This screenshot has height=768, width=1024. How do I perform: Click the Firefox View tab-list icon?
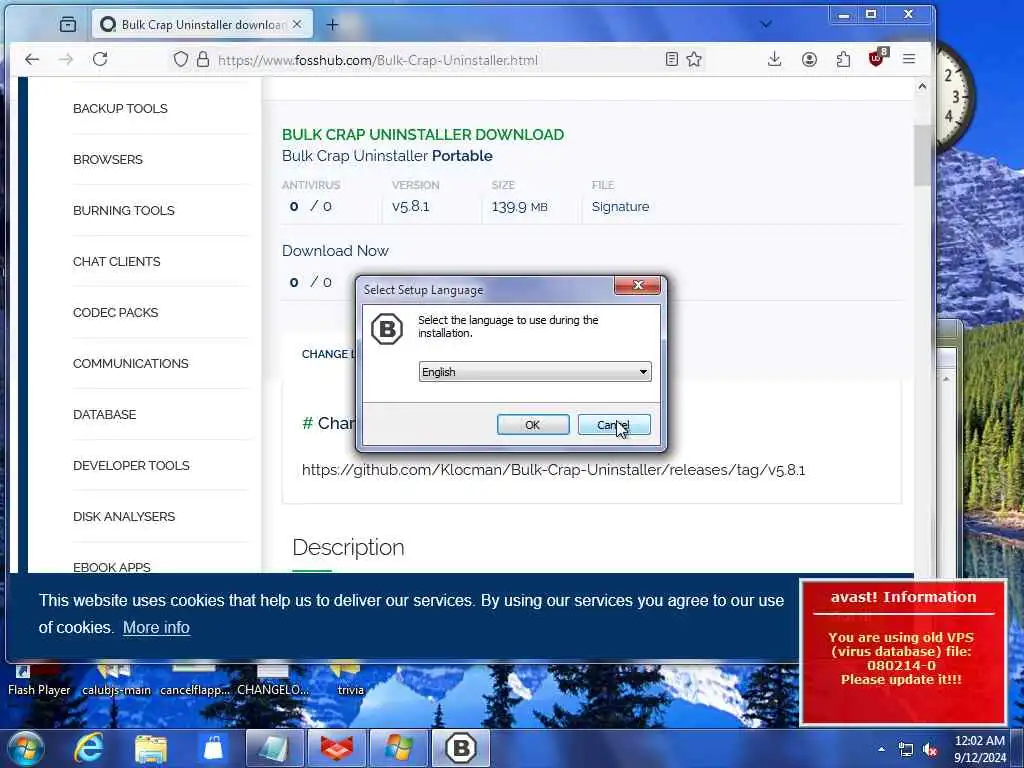coord(68,25)
